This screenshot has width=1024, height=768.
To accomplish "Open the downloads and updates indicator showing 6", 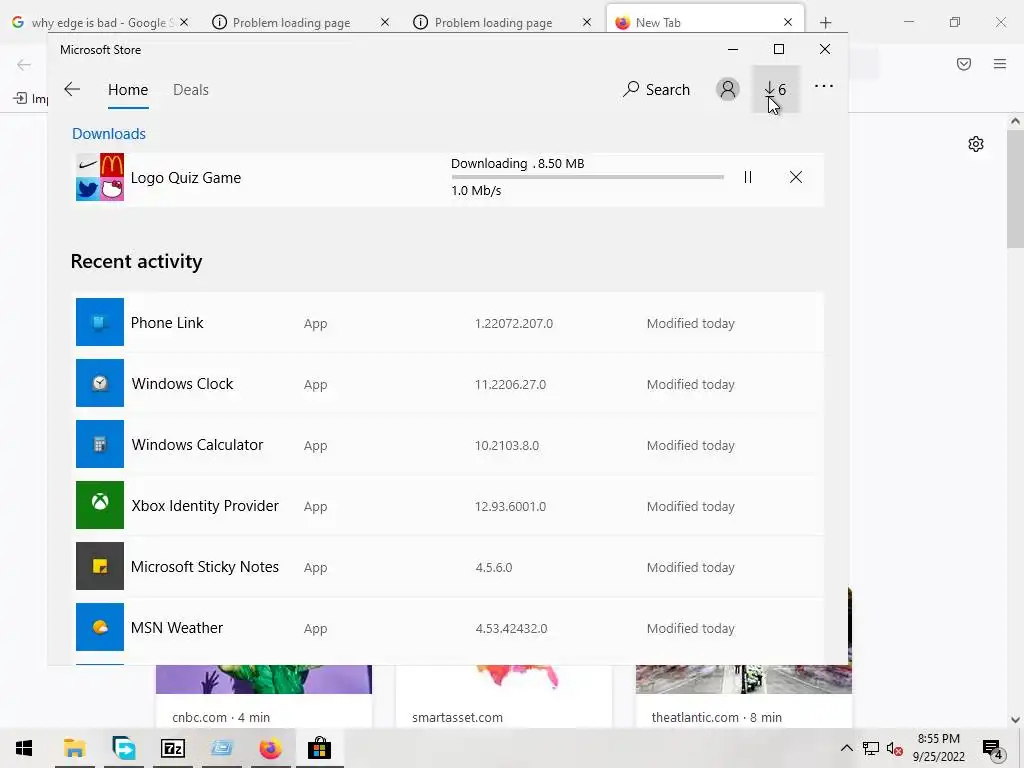I will click(x=775, y=89).
